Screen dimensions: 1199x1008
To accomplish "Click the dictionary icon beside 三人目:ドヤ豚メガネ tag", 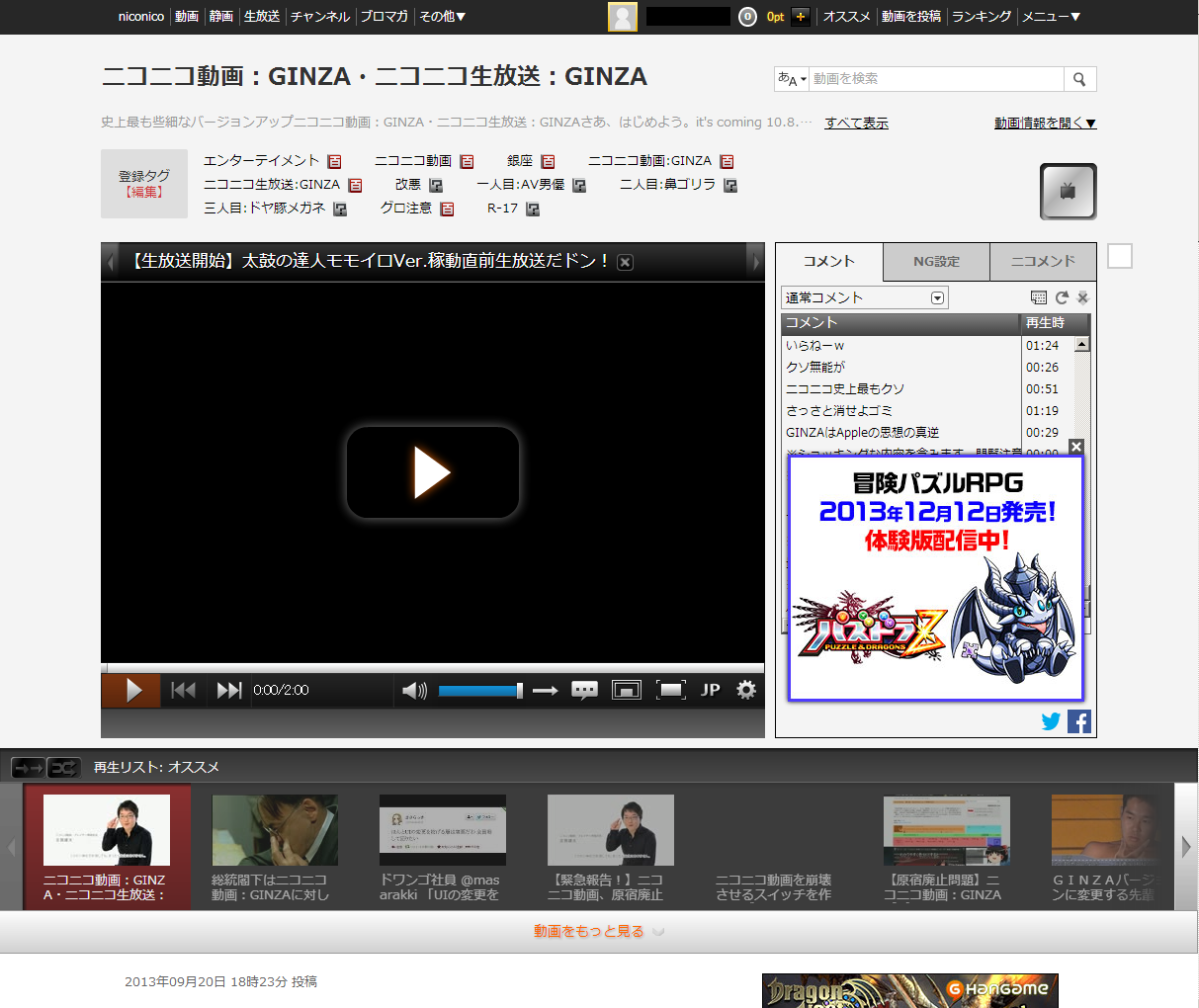I will (340, 209).
